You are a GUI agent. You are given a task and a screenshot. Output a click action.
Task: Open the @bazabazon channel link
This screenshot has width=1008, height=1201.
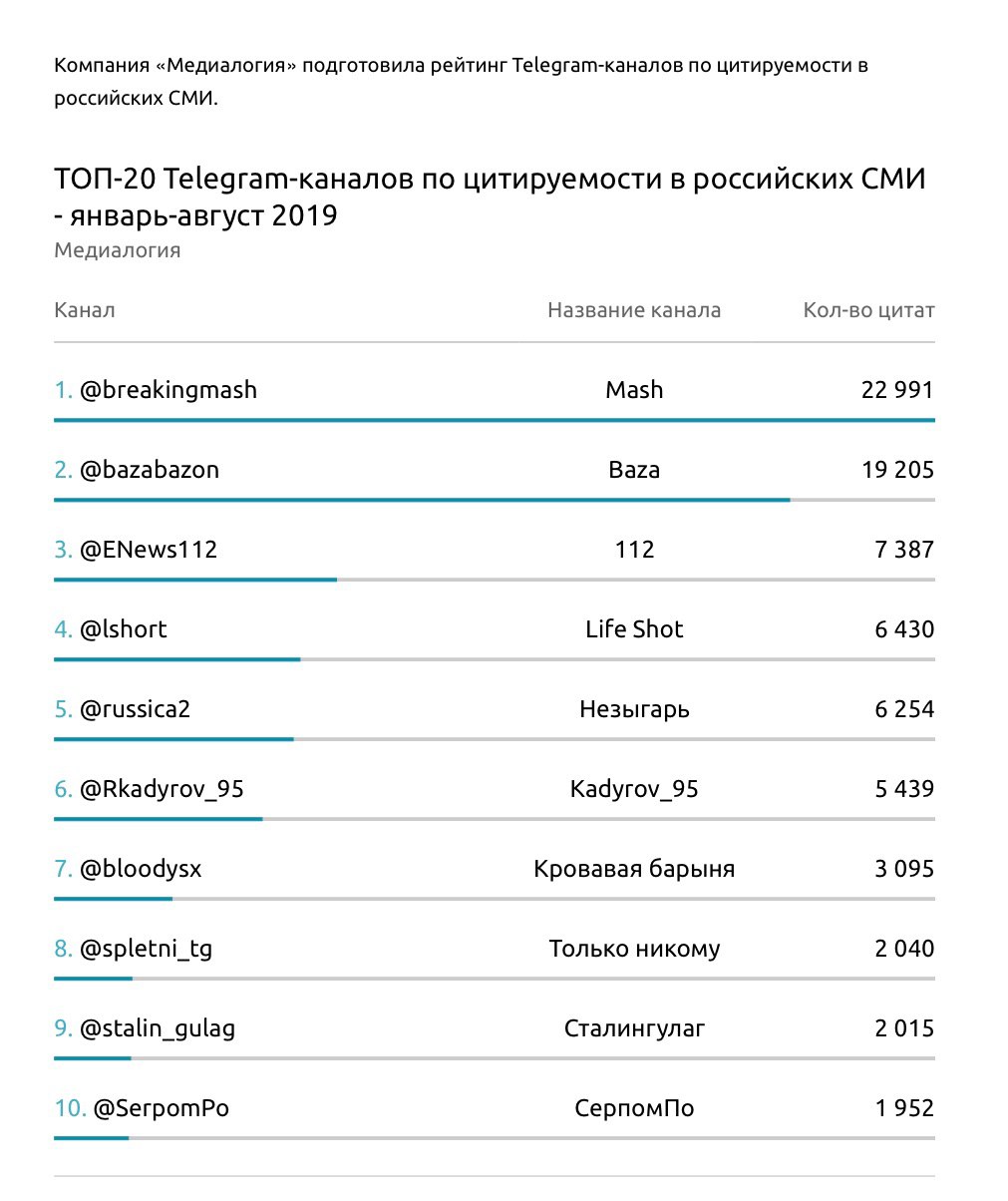(x=149, y=470)
